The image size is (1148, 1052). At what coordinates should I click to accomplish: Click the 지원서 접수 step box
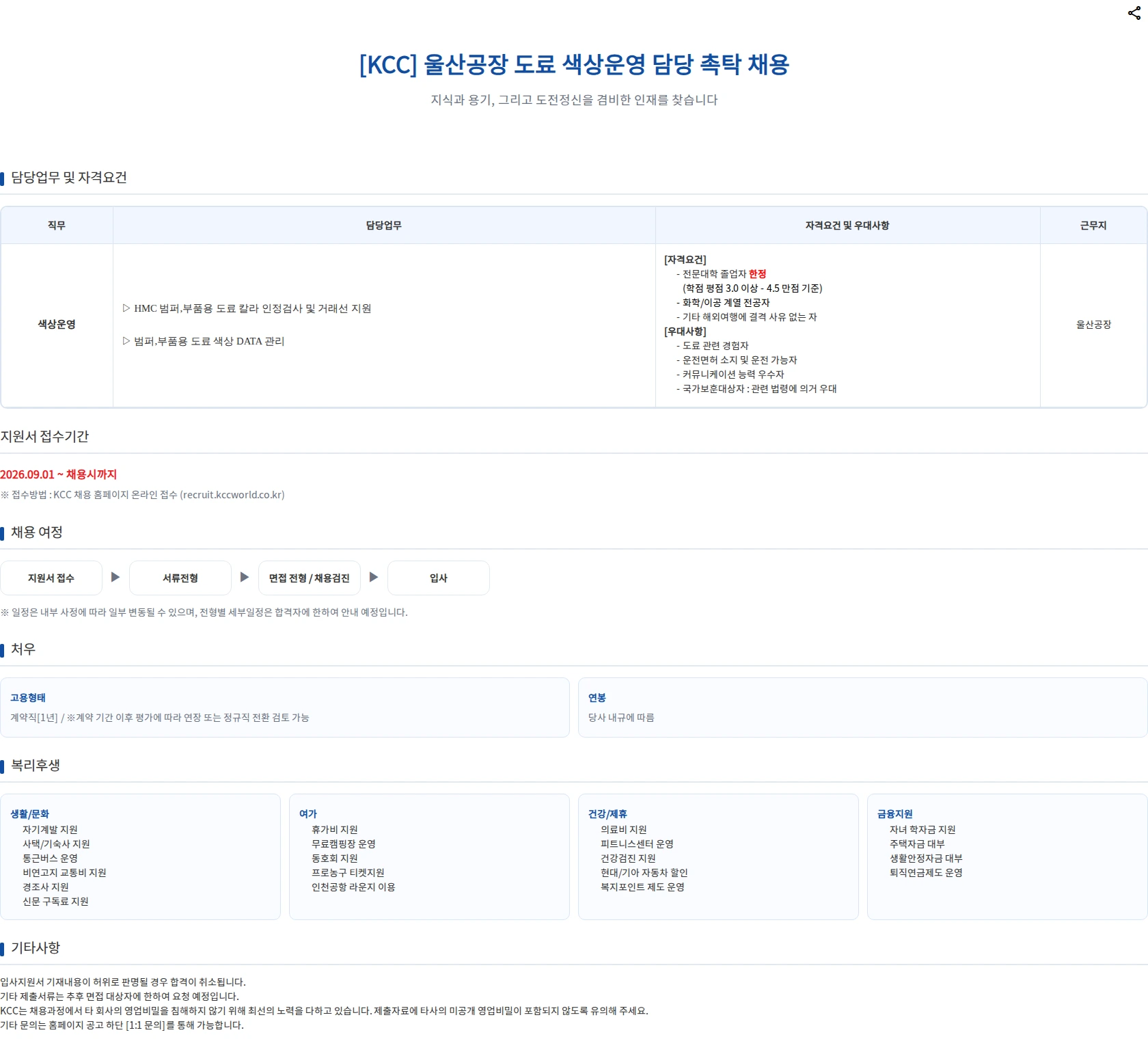[51, 578]
